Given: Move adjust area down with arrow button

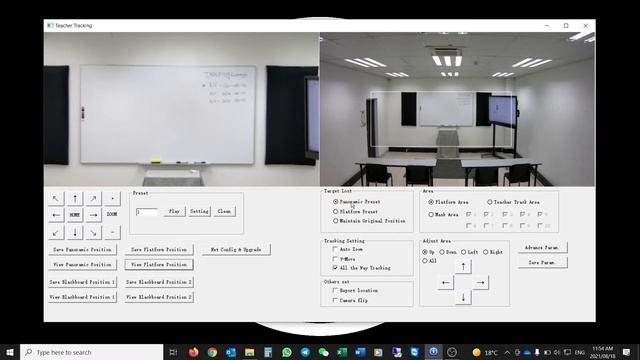Looking at the screenshot, I should (463, 298).
